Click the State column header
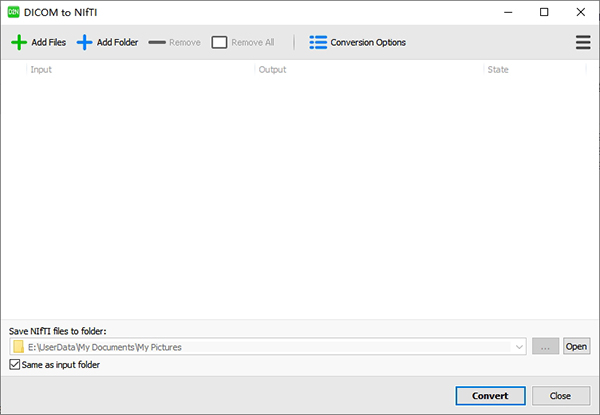Screen dimensions: 600x415 pyautogui.click(x=535, y=70)
